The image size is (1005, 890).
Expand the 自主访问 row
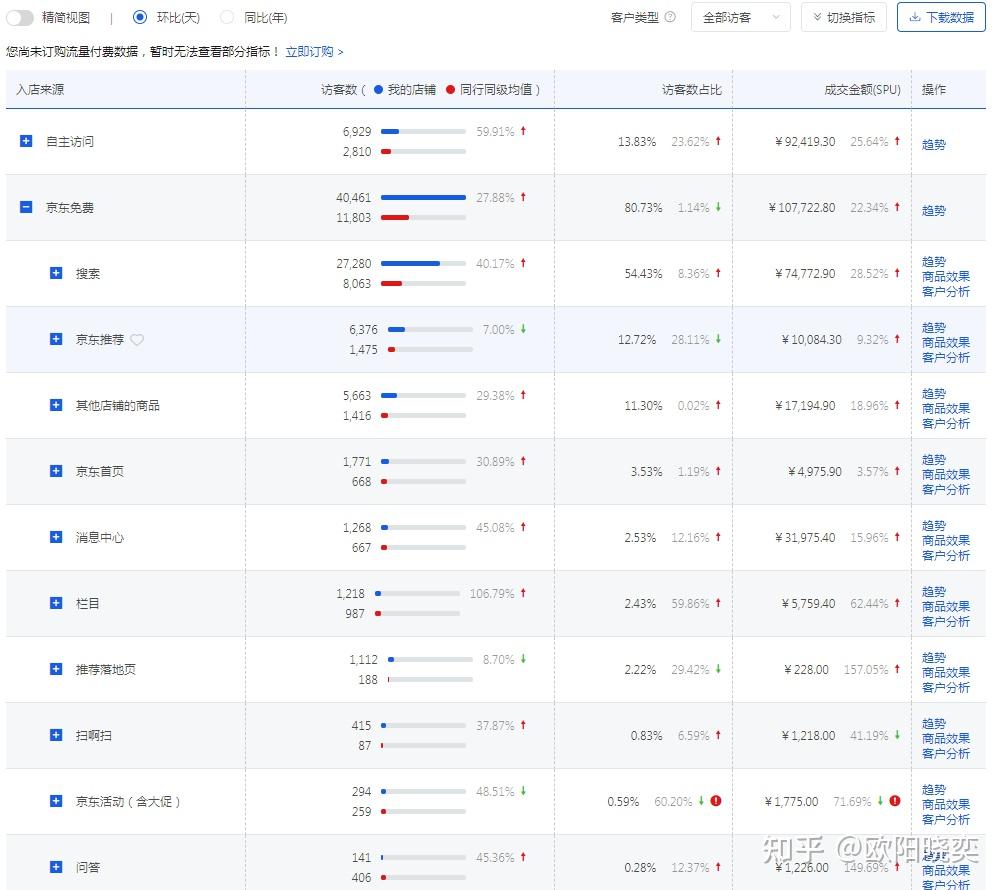point(26,141)
